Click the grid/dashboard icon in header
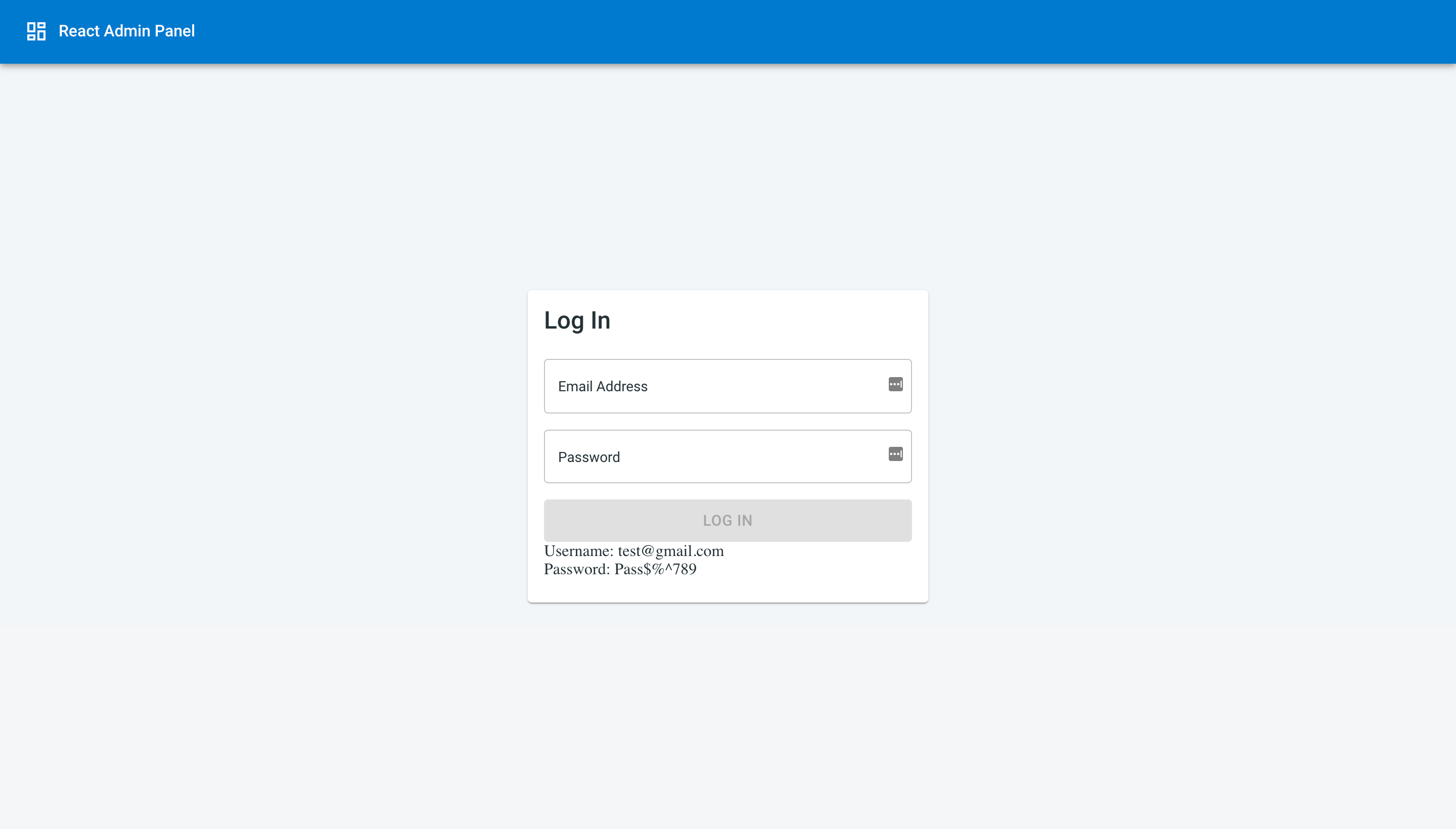Viewport: 1456px width, 829px height. point(36,31)
